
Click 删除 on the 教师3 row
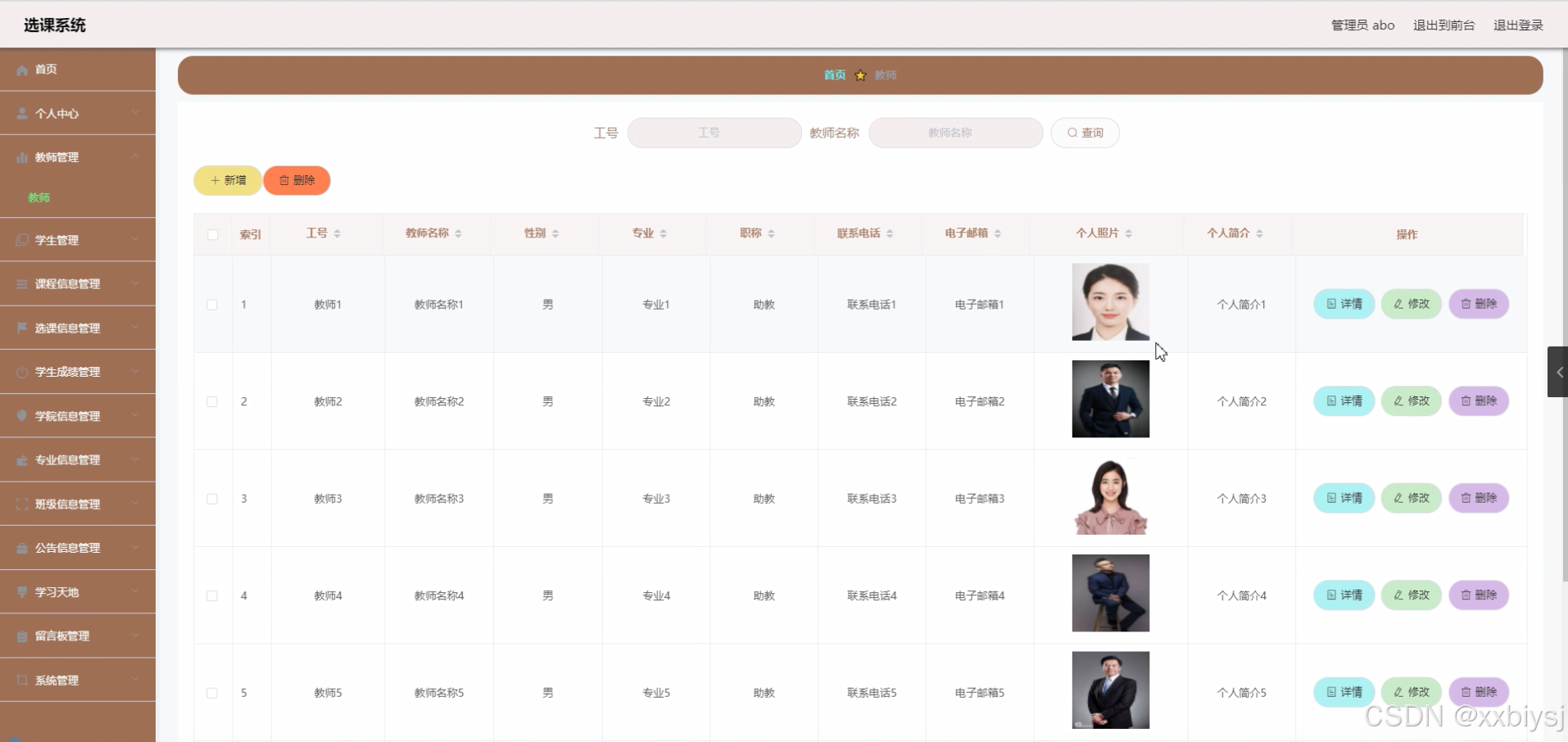[1479, 498]
